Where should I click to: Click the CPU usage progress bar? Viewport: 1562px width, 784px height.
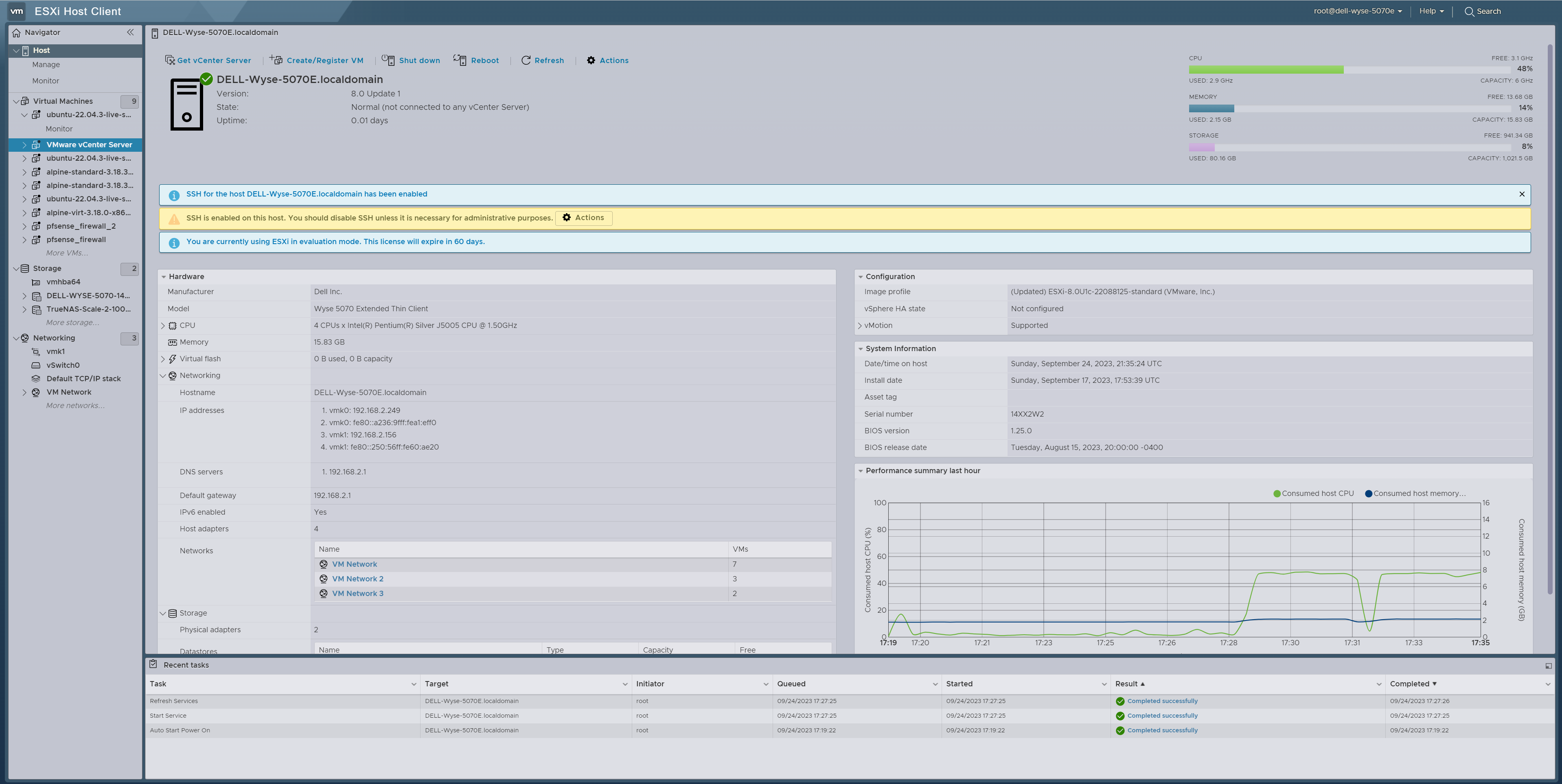coord(1349,70)
